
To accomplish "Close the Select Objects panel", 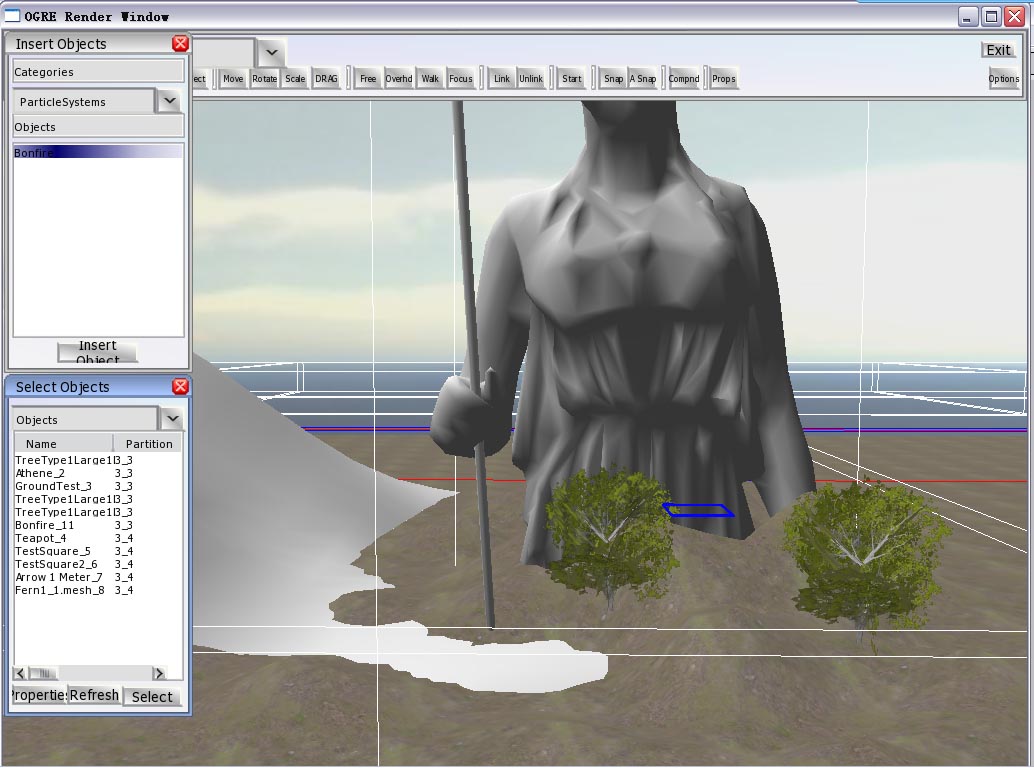I will pyautogui.click(x=180, y=386).
